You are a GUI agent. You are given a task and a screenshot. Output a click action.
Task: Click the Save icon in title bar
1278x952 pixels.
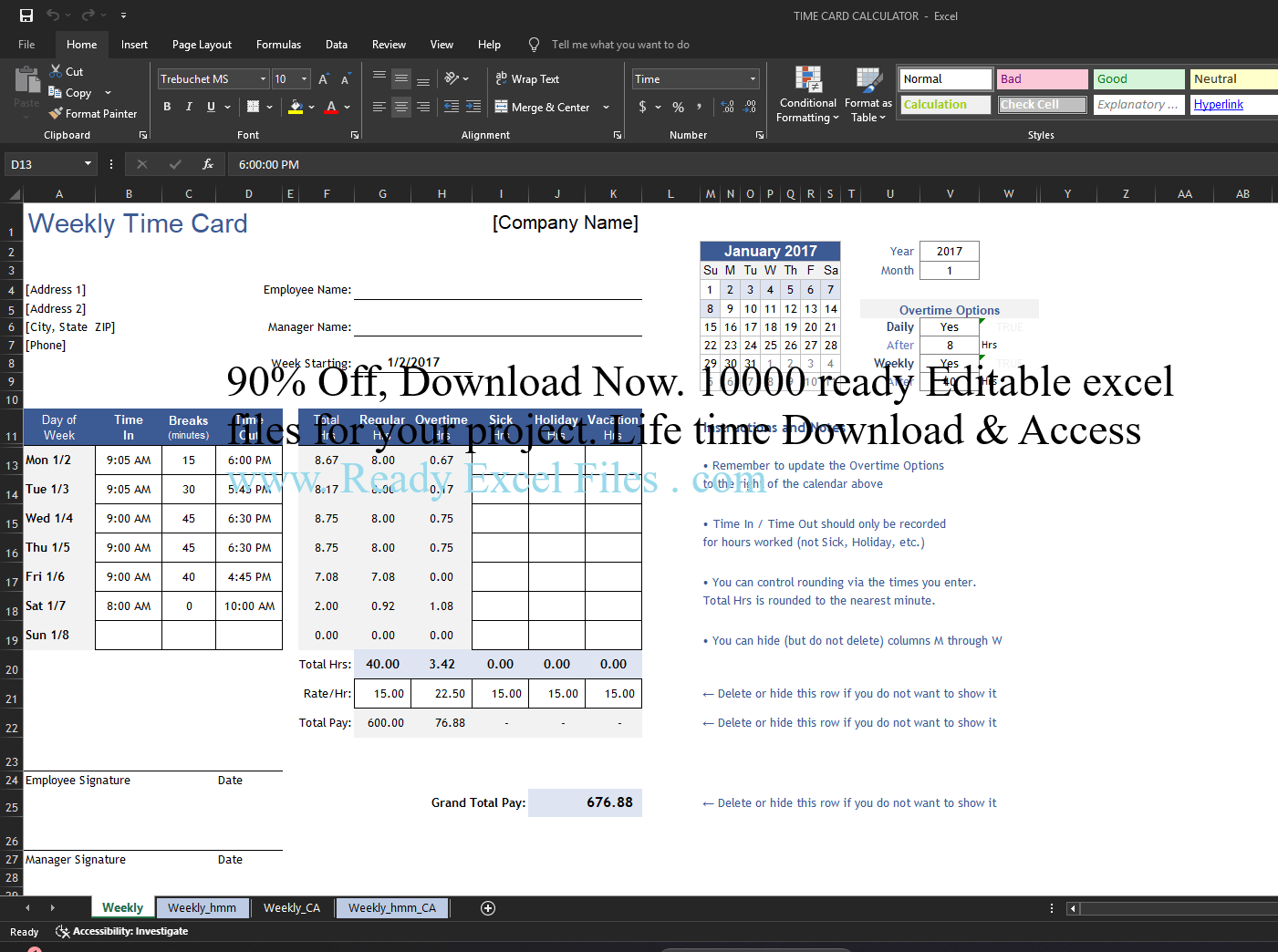26,16
